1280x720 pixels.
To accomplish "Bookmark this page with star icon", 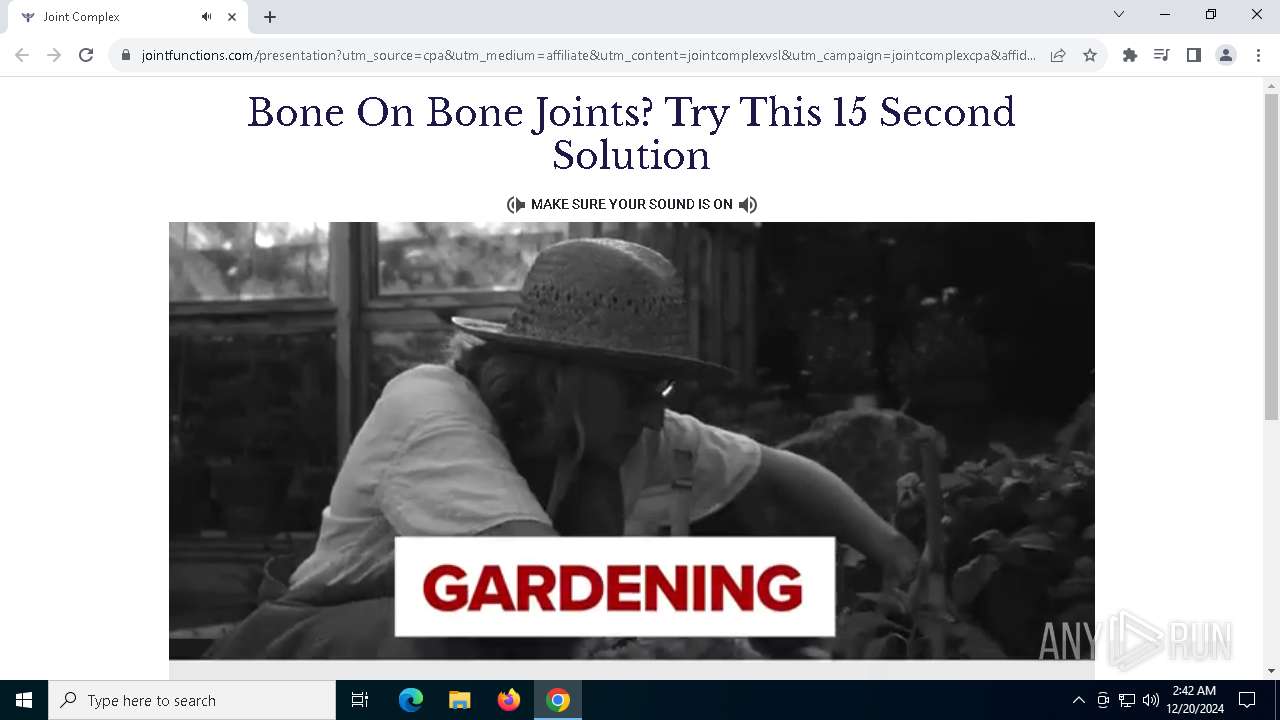I will tap(1090, 55).
